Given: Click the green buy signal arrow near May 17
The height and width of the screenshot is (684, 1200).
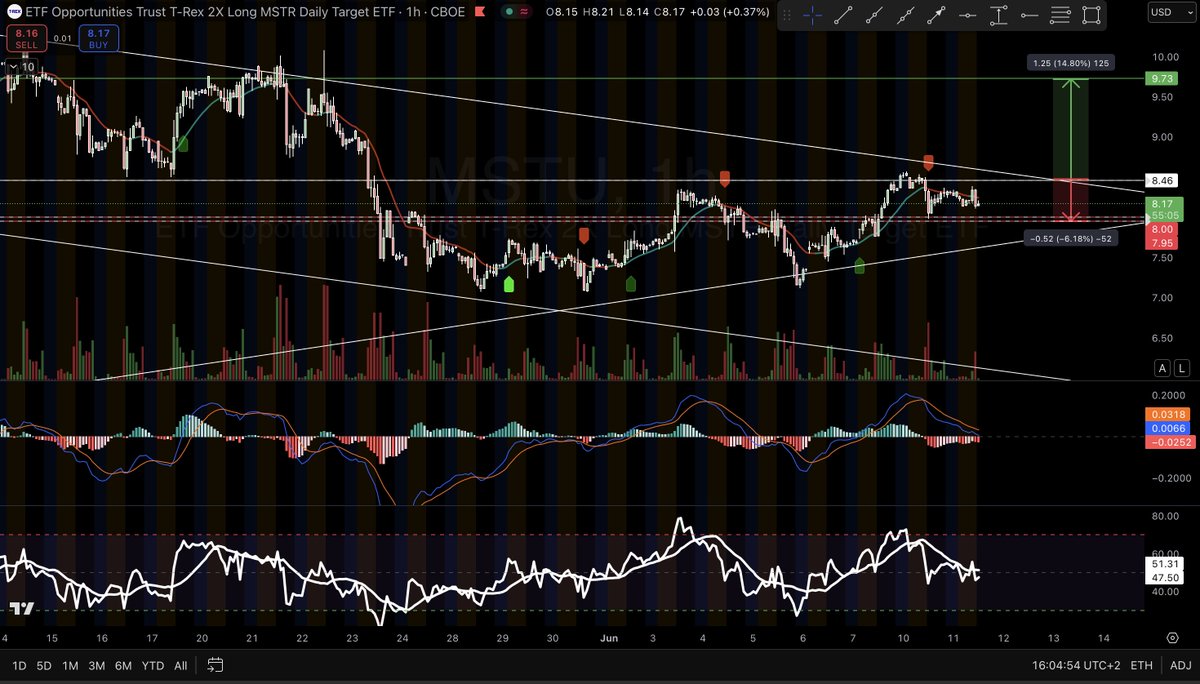Looking at the screenshot, I should tap(183, 144).
